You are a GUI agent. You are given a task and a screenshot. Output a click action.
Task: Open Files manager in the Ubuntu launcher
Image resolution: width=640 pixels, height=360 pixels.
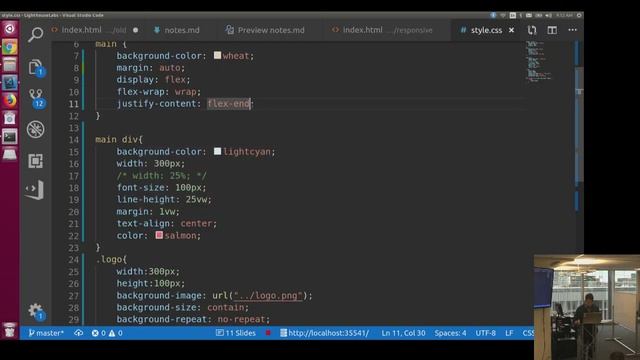tap(9, 64)
